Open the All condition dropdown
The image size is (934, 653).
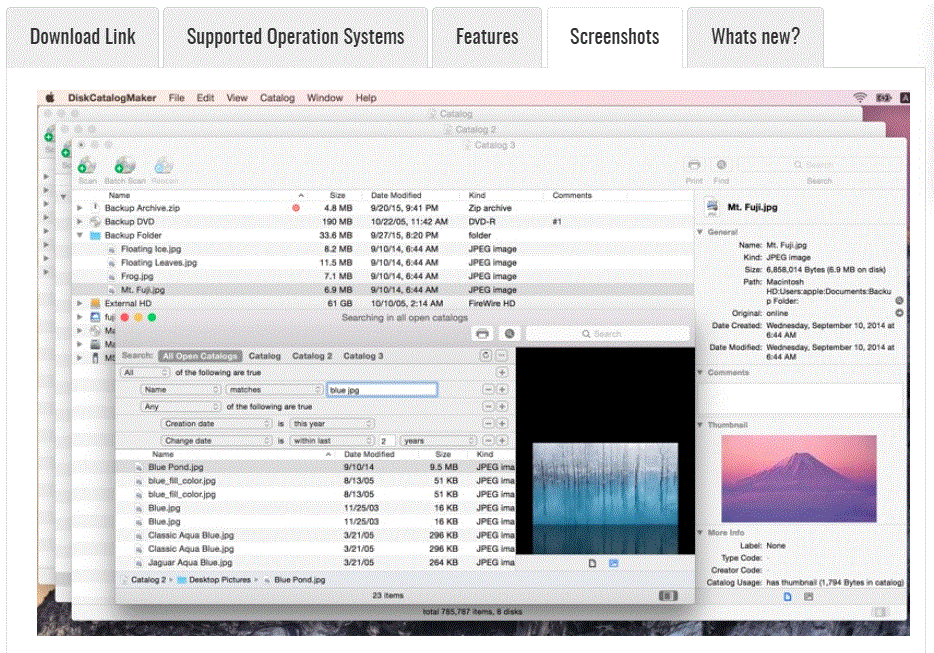[x=145, y=372]
